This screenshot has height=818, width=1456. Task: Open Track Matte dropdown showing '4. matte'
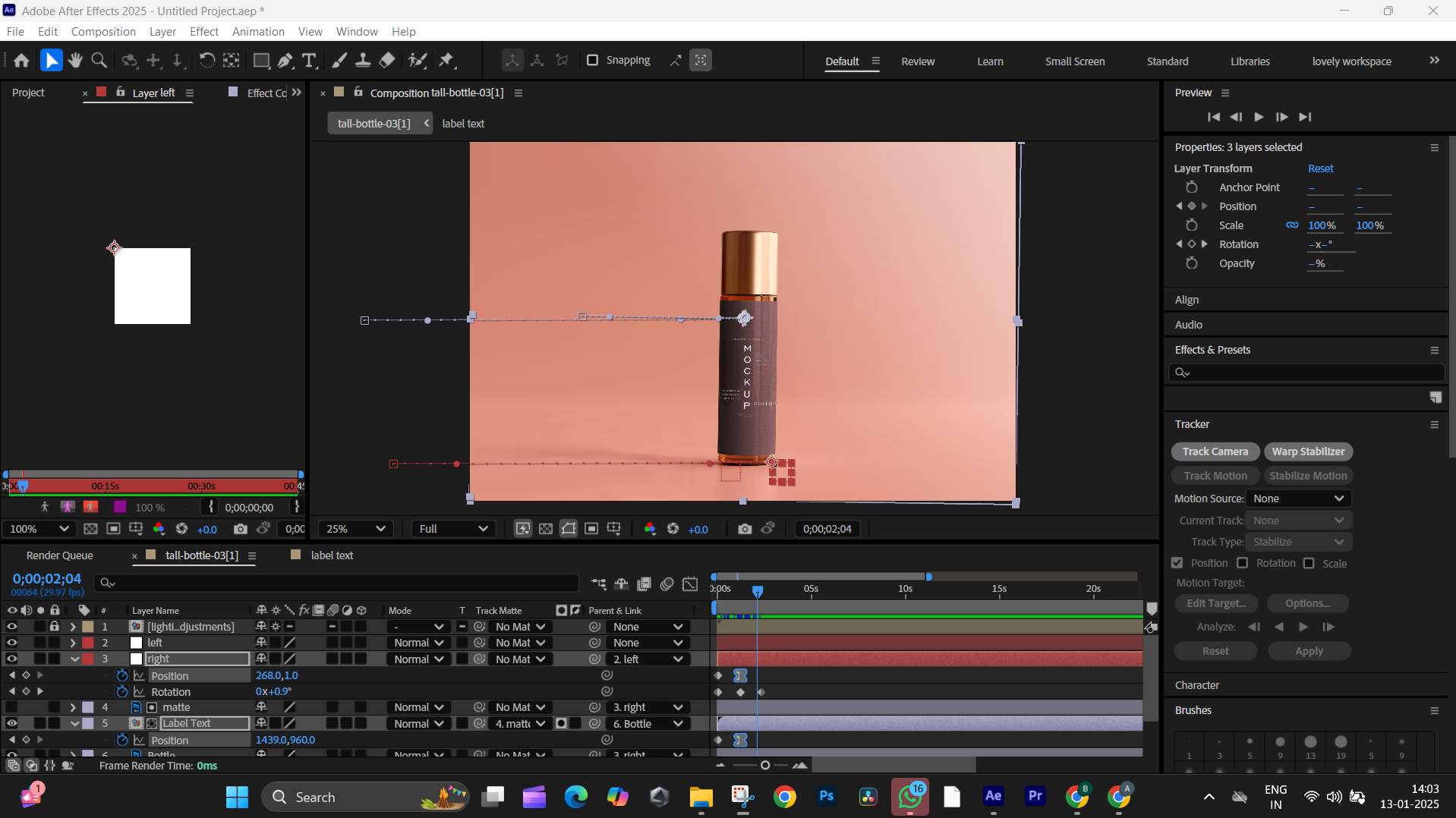pyautogui.click(x=520, y=724)
